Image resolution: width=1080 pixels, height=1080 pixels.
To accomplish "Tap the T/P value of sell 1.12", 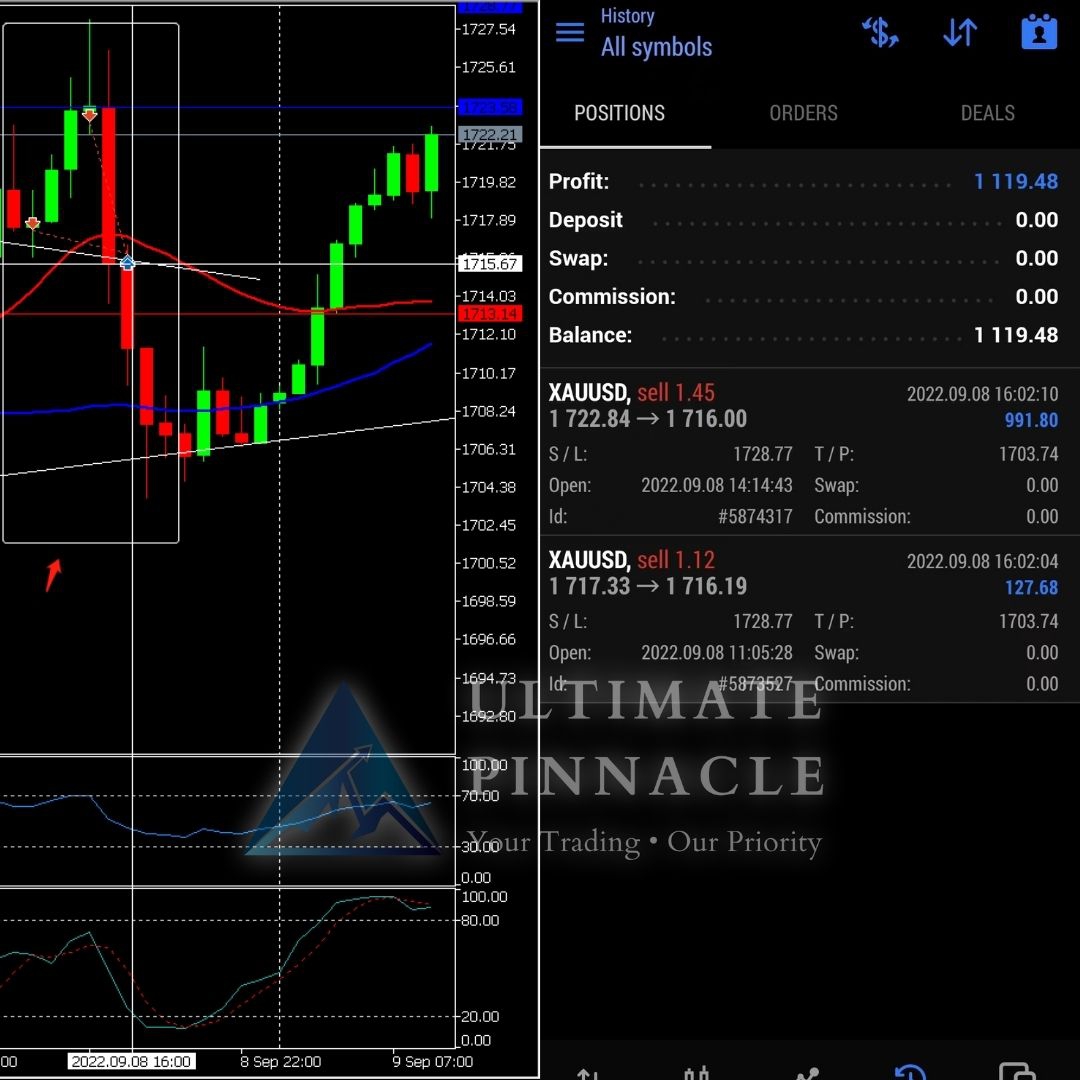I will [x=1028, y=621].
